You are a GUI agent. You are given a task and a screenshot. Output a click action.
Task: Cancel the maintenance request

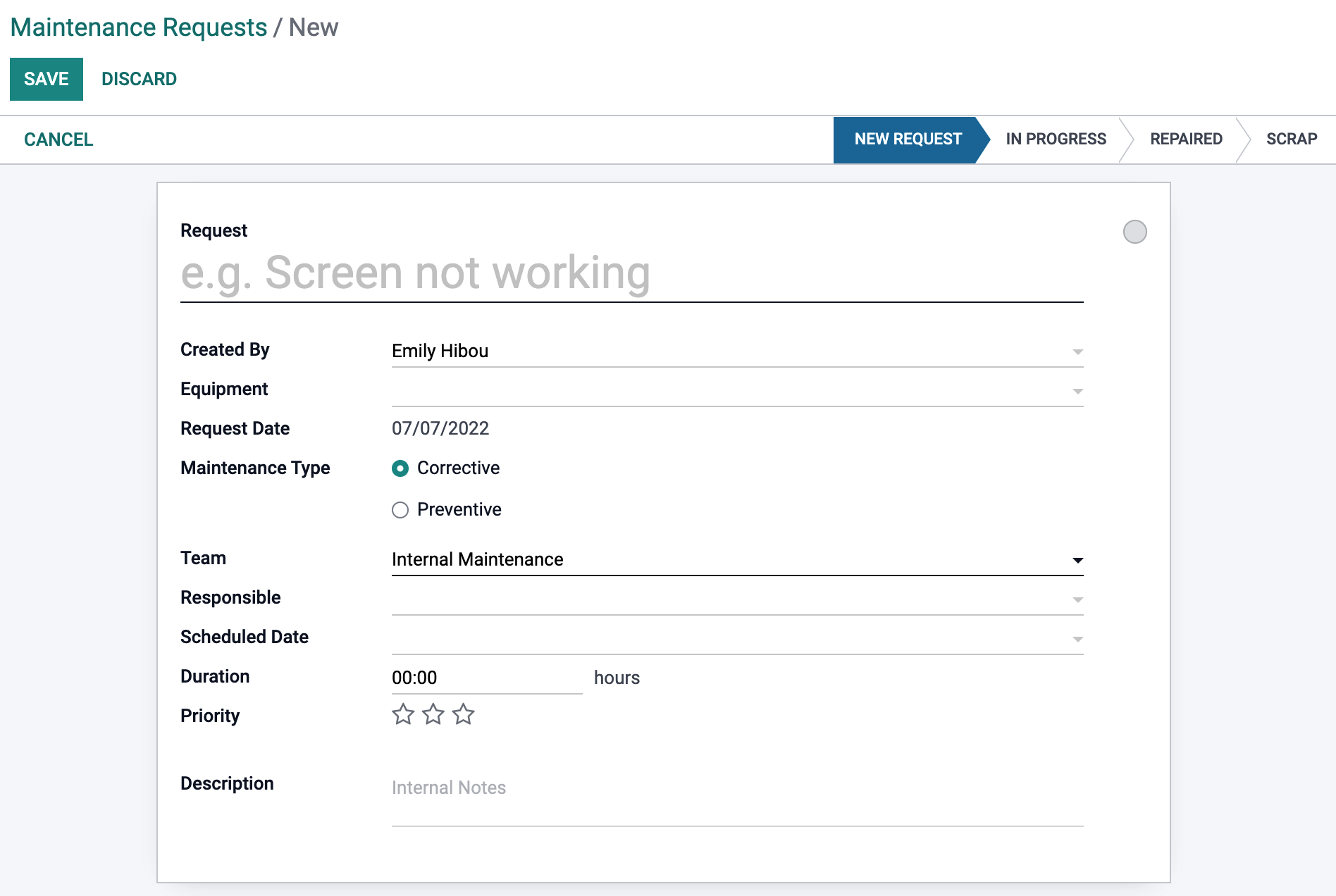(58, 139)
